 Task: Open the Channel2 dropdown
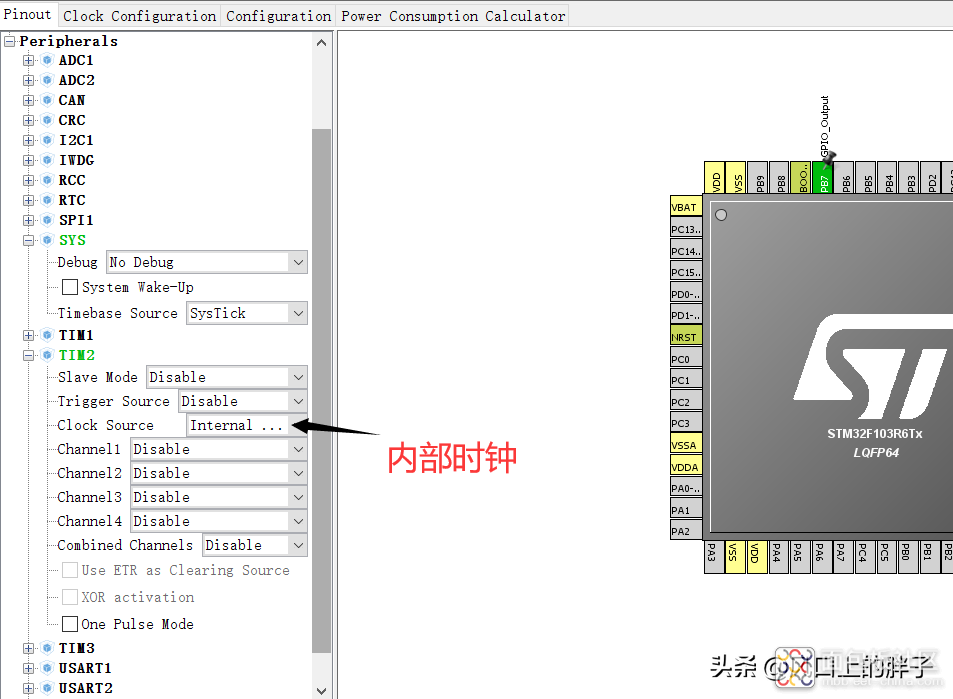219,473
